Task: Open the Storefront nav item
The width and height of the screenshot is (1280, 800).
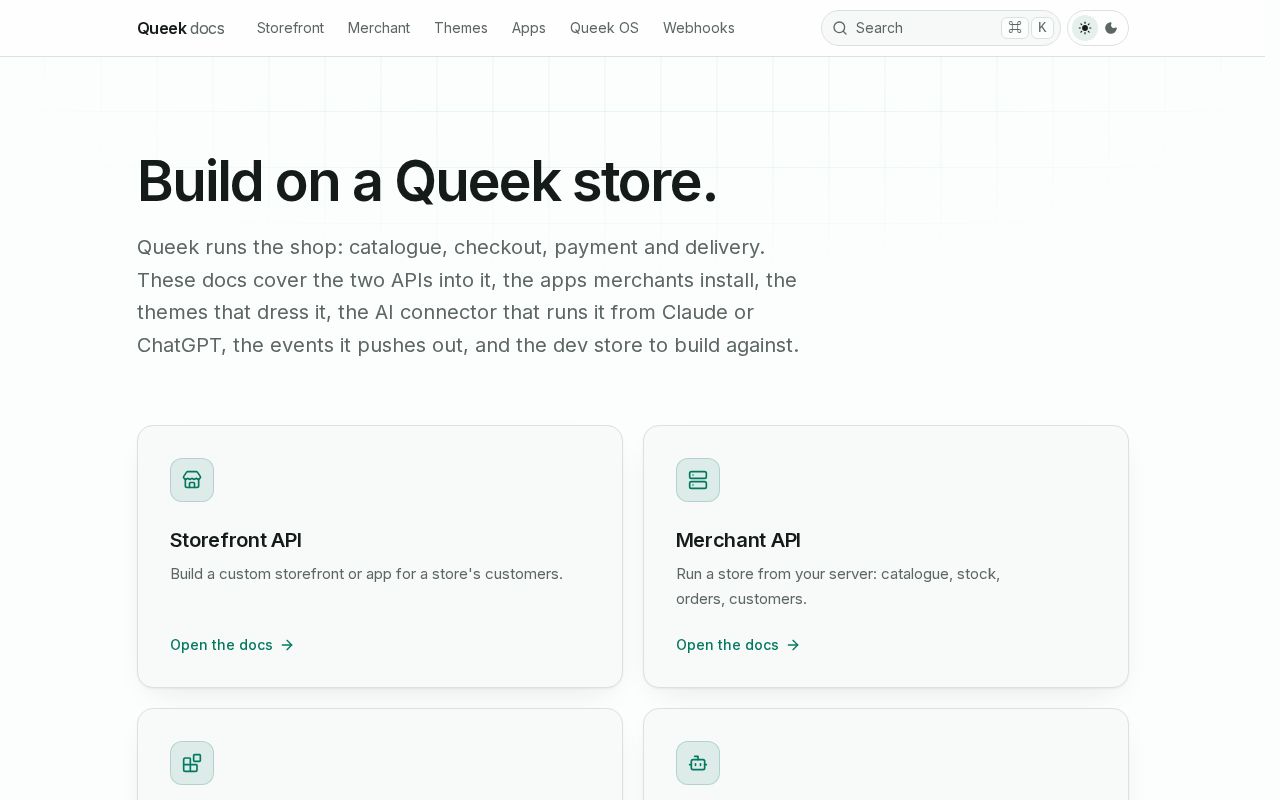Action: [290, 28]
